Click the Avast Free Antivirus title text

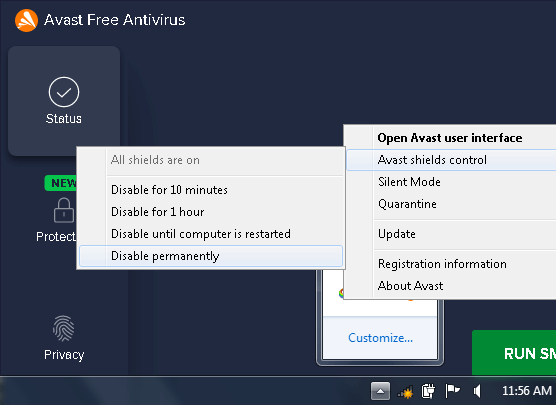pyautogui.click(x=115, y=20)
